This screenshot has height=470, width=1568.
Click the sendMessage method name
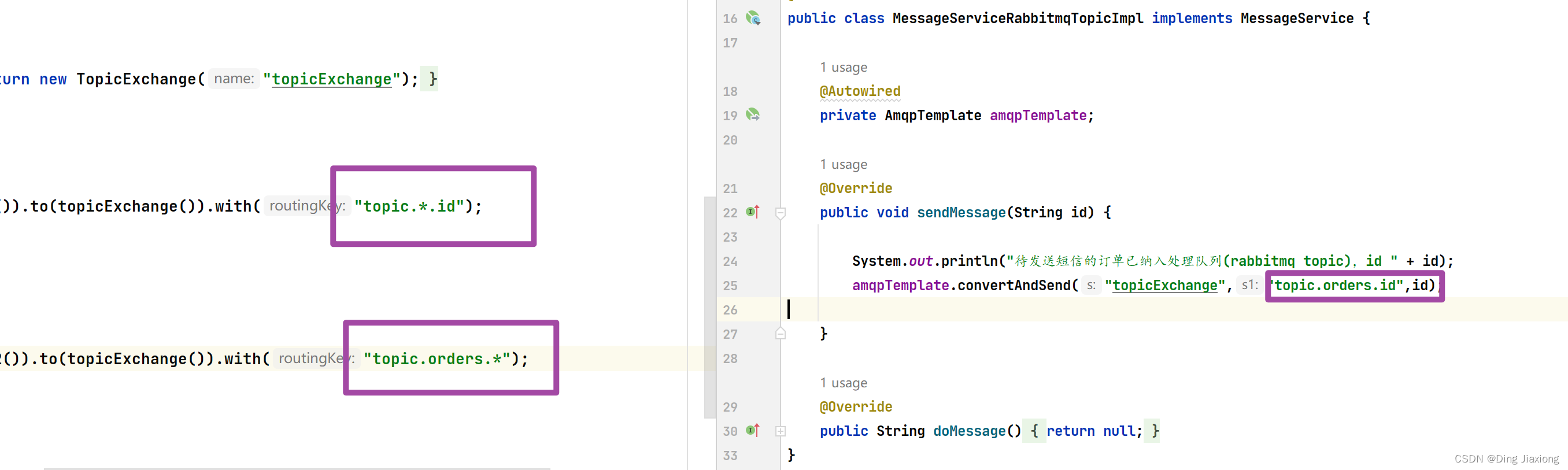click(961, 213)
